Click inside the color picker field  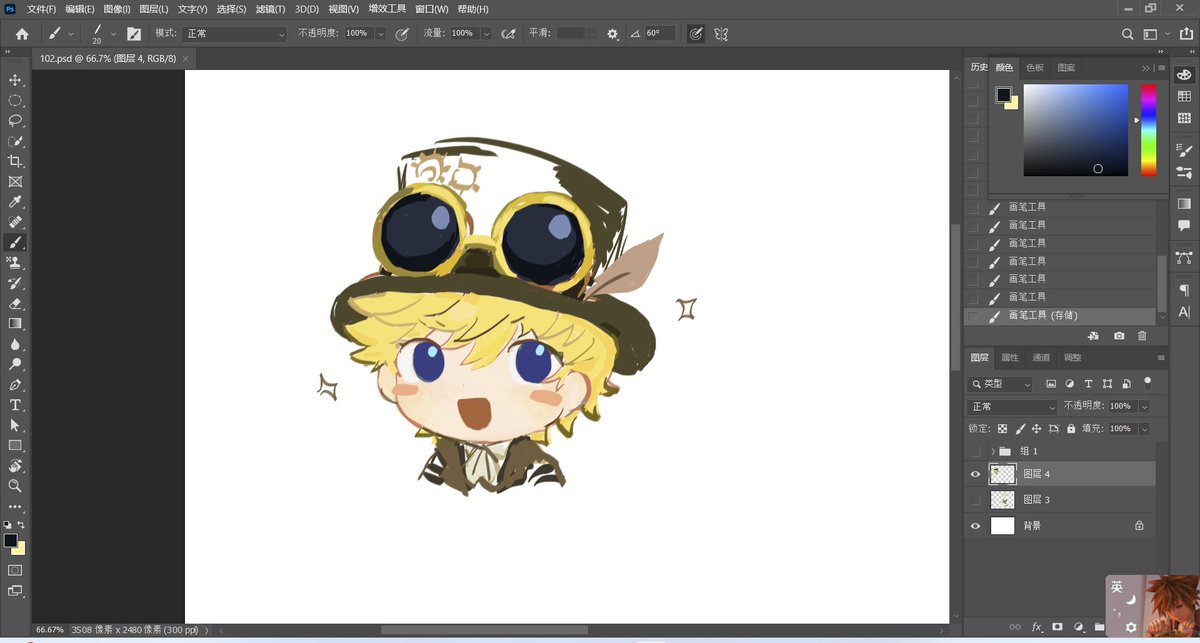1075,130
